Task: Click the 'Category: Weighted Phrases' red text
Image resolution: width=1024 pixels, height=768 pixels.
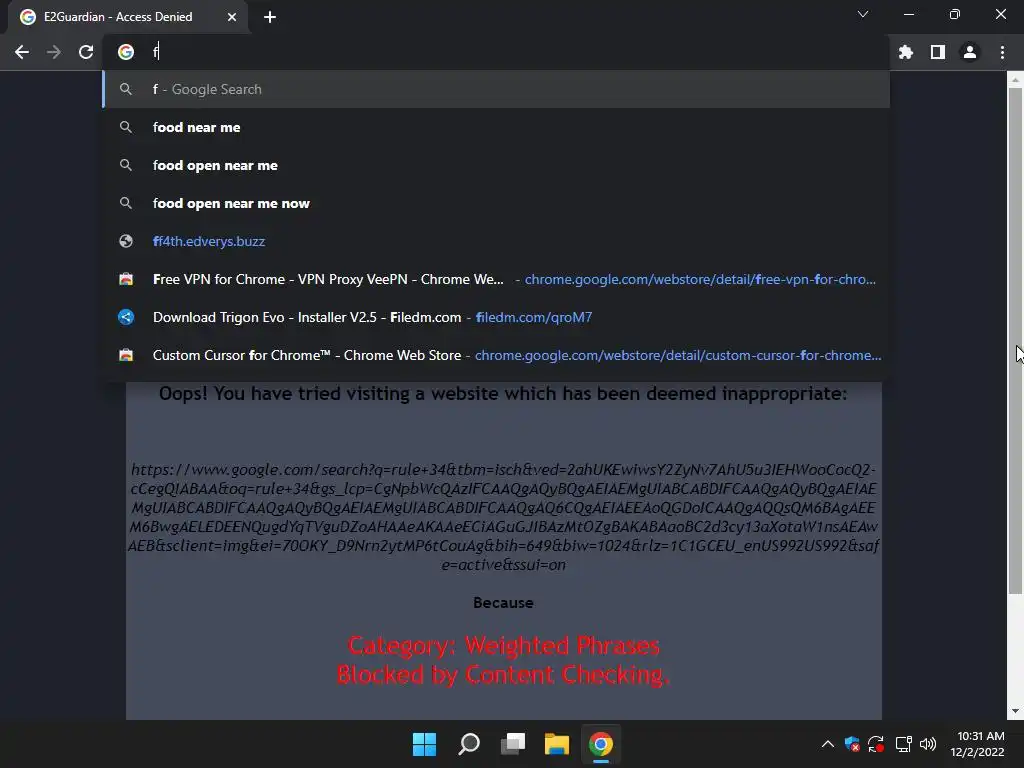Action: point(504,645)
